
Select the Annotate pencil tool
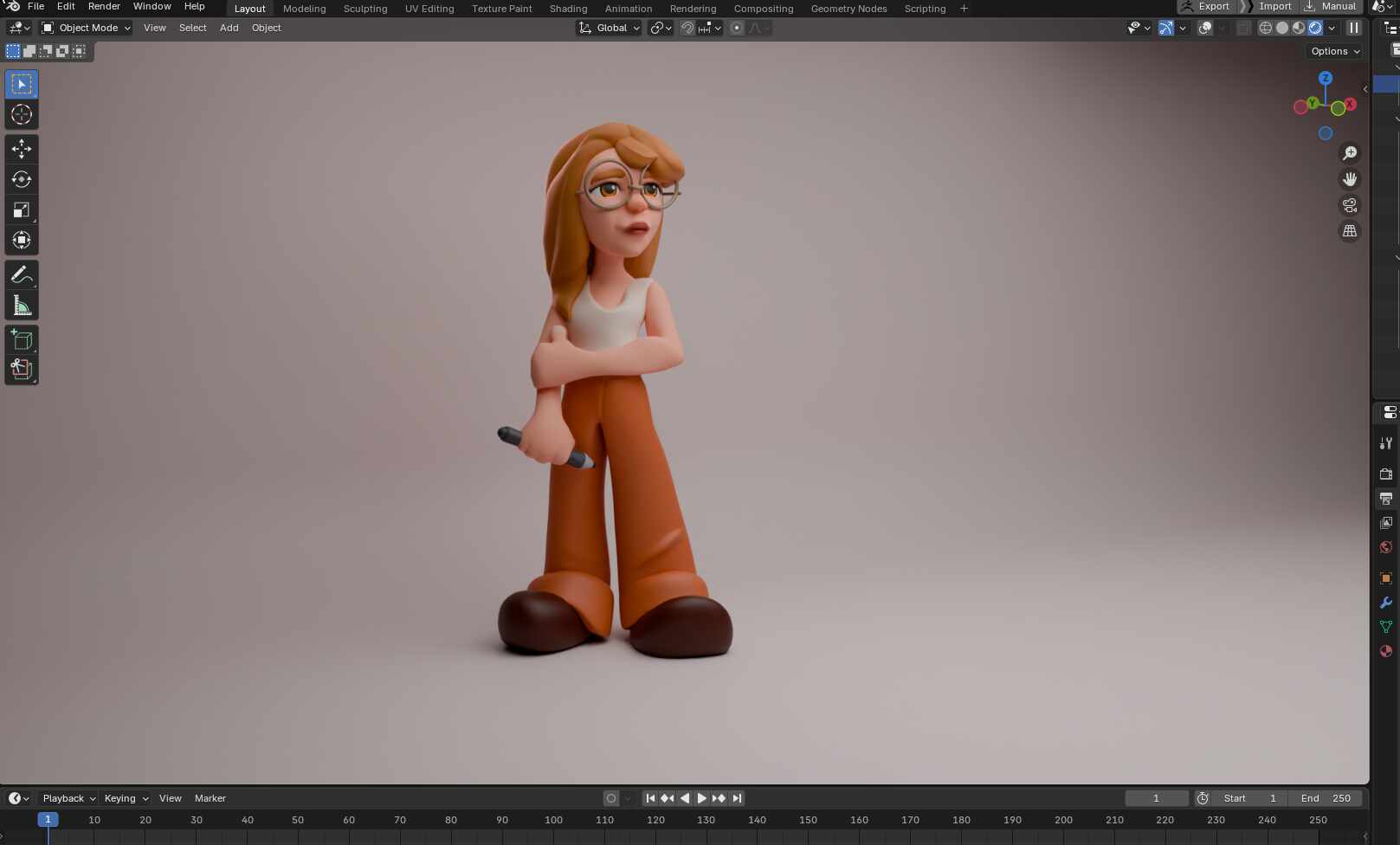[x=22, y=275]
